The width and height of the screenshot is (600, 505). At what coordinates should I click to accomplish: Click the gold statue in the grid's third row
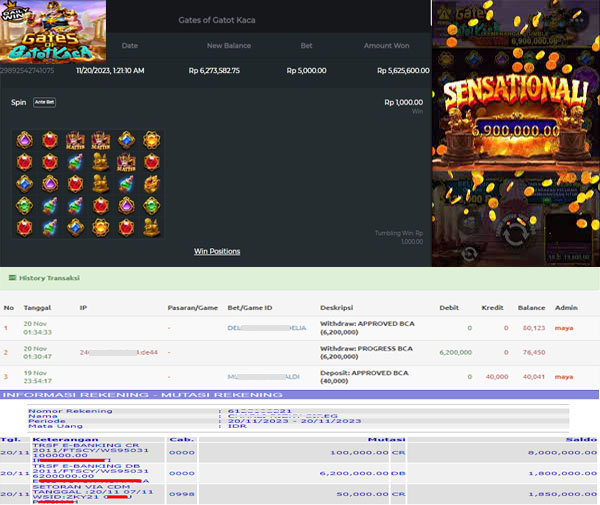[101, 184]
